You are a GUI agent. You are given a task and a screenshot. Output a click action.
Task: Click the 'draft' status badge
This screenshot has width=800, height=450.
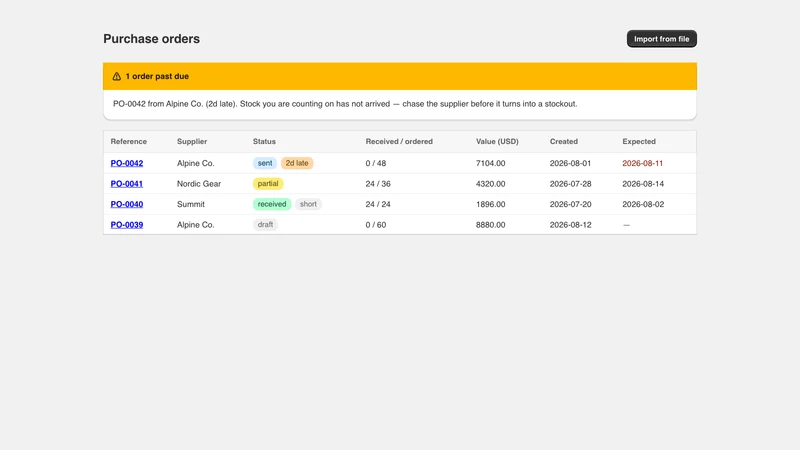pos(265,224)
